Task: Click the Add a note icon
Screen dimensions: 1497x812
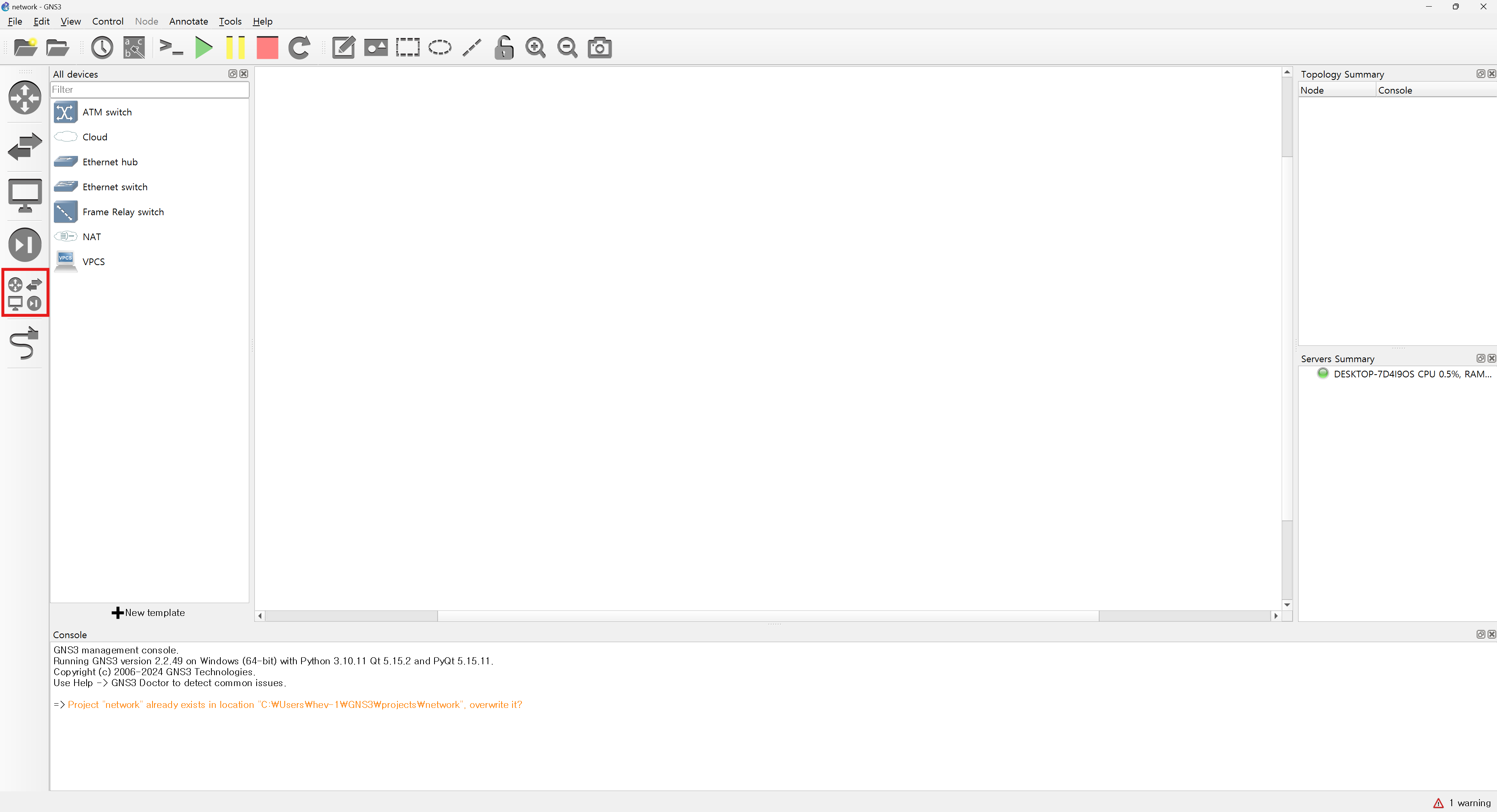Action: [x=344, y=48]
